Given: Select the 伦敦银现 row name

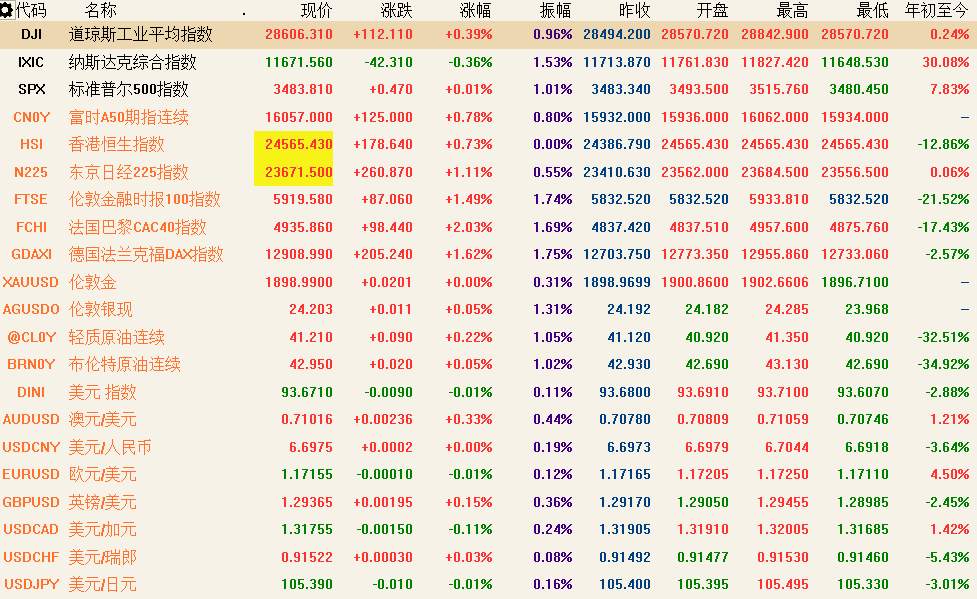Looking at the screenshot, I should (100, 309).
